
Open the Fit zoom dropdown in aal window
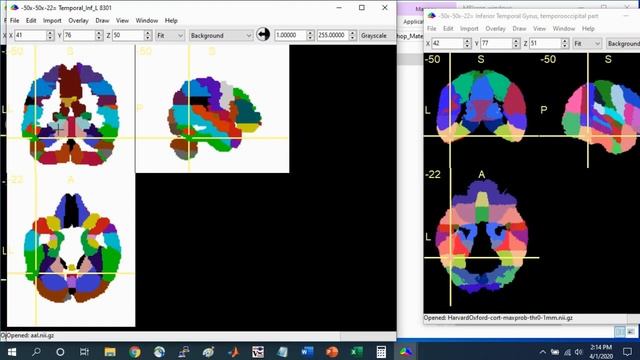point(170,36)
